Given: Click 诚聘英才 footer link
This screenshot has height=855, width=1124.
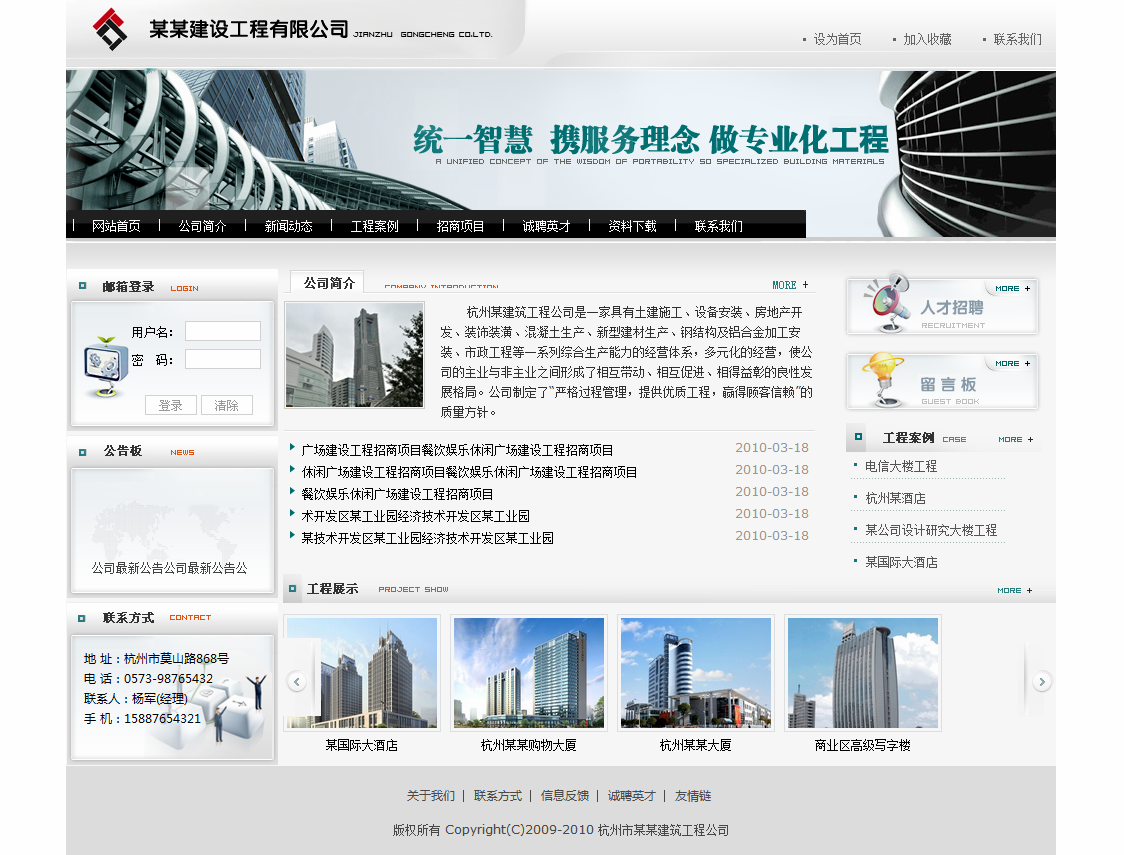Looking at the screenshot, I should pos(632,796).
